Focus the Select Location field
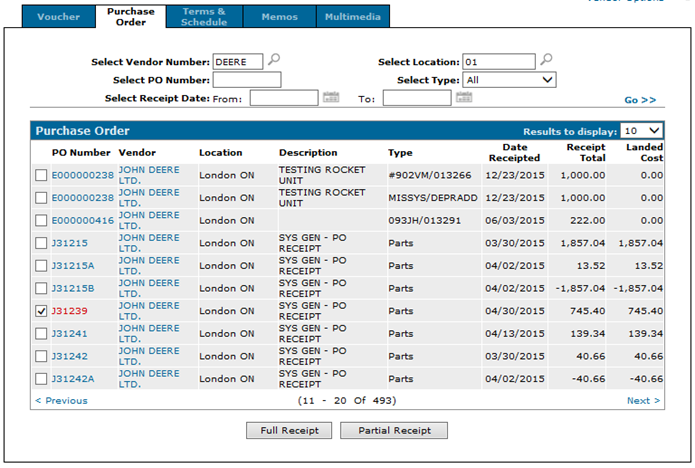Image resolution: width=695 pixels, height=468 pixels. [x=499, y=62]
